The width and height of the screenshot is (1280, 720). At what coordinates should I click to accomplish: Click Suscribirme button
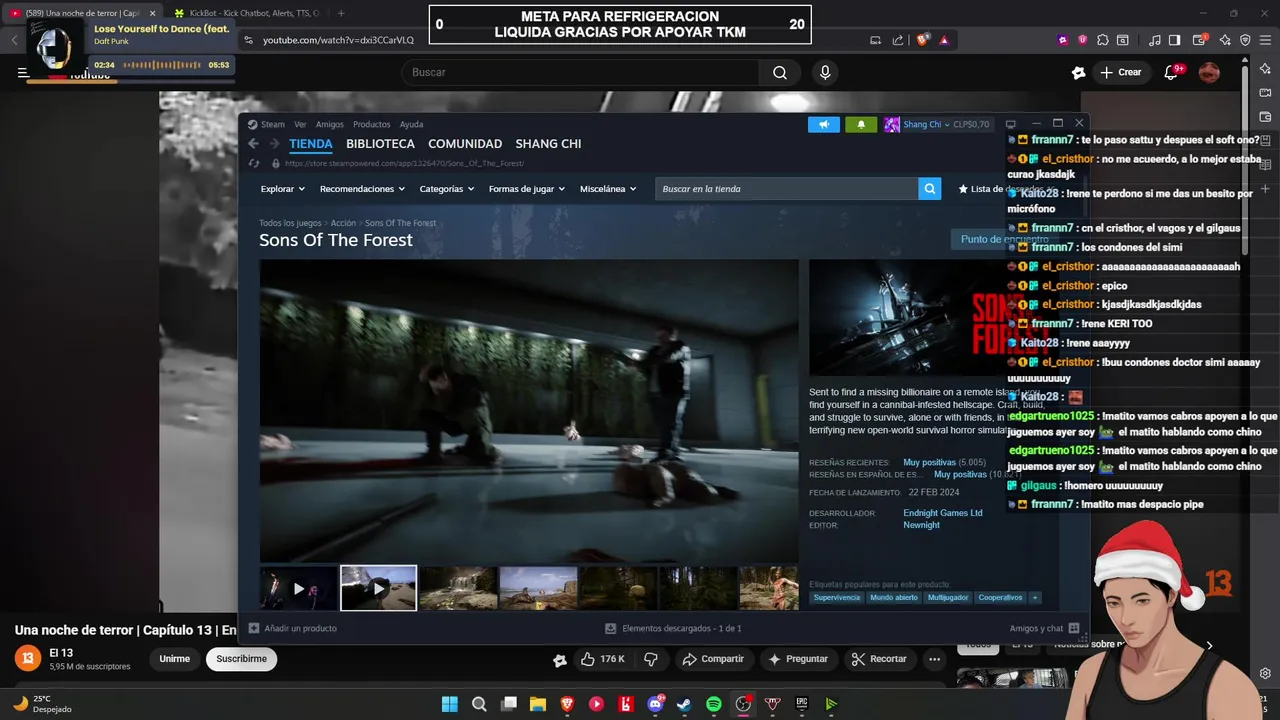point(241,659)
